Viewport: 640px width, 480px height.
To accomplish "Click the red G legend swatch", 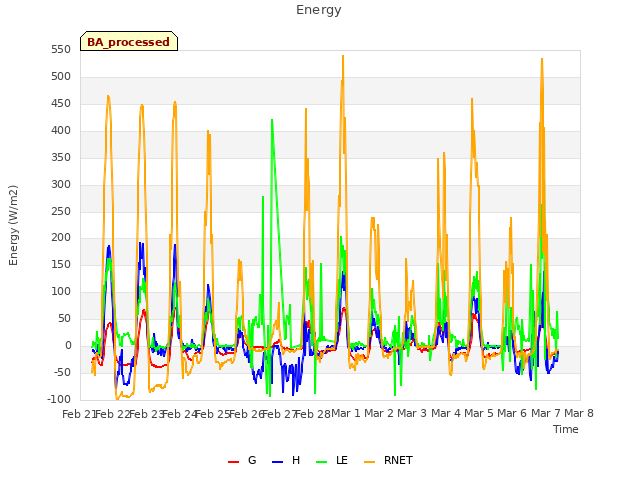I will pyautogui.click(x=233, y=462).
